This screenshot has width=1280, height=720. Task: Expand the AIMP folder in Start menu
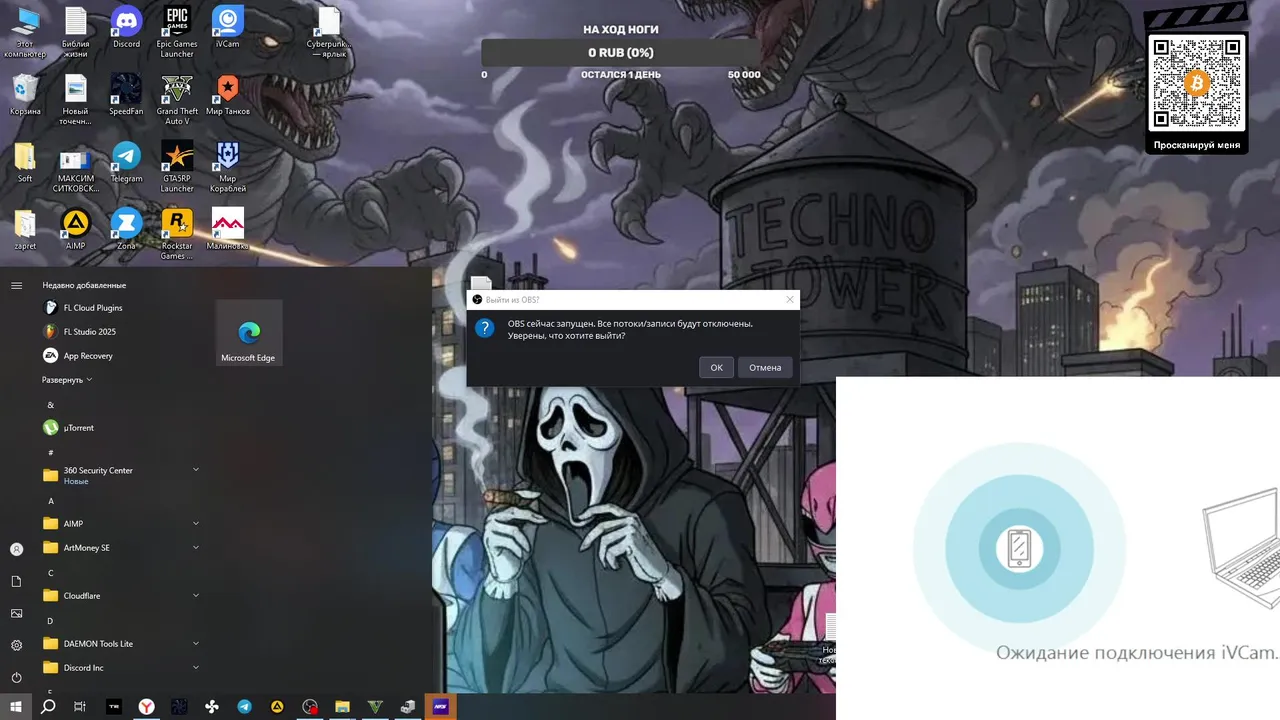pyautogui.click(x=120, y=523)
